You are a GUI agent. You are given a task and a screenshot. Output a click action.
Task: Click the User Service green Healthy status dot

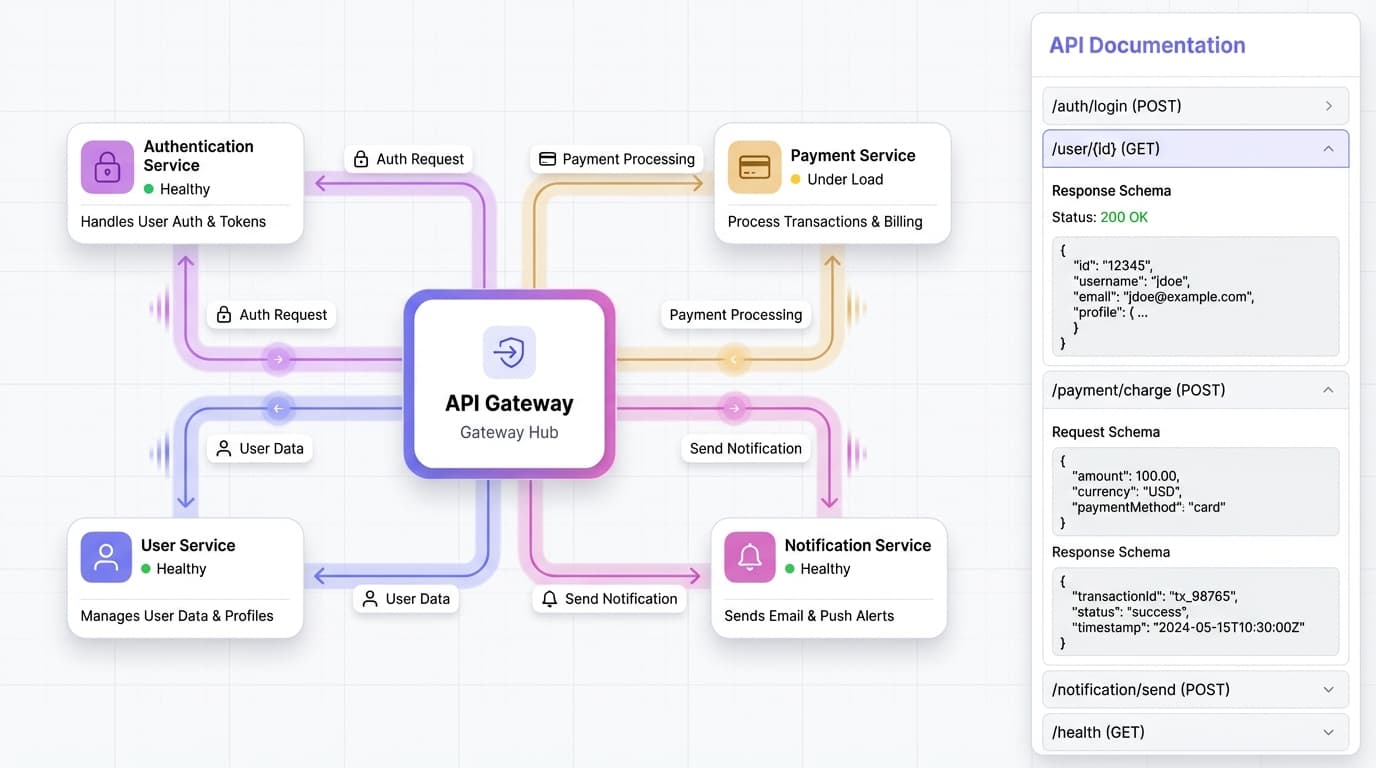click(146, 569)
